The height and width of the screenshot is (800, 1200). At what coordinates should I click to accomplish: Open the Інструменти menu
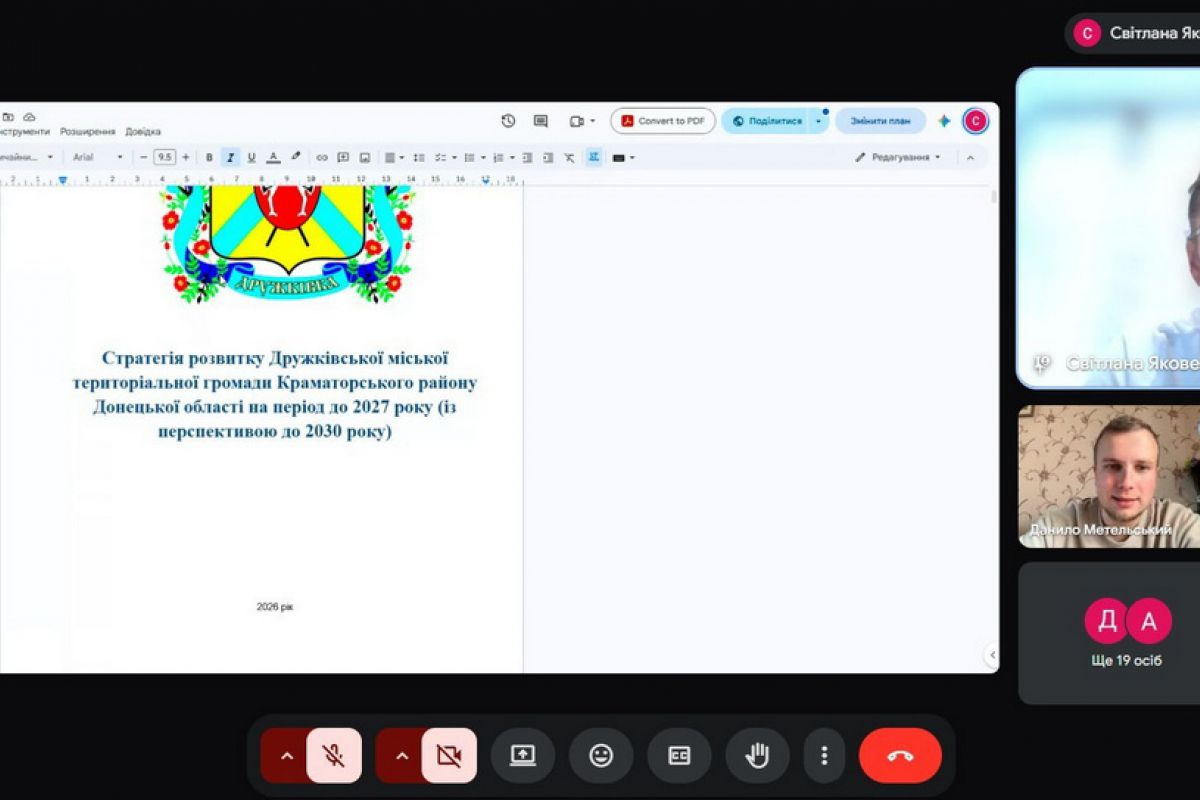pos(25,132)
